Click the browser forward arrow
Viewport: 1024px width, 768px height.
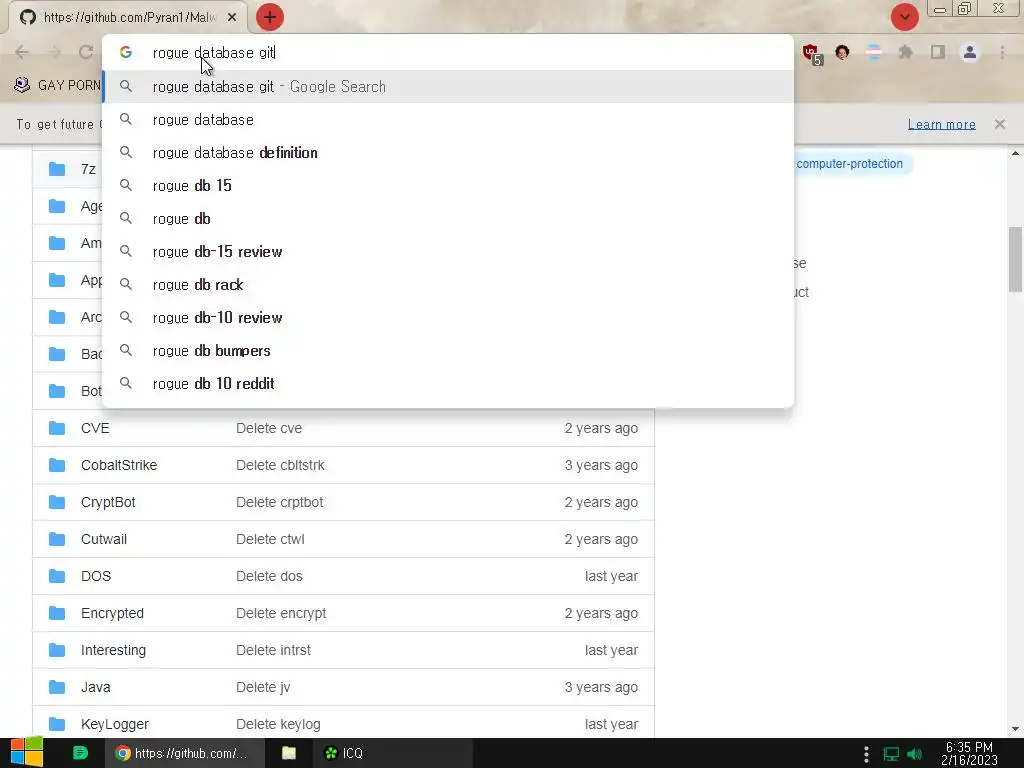point(54,52)
